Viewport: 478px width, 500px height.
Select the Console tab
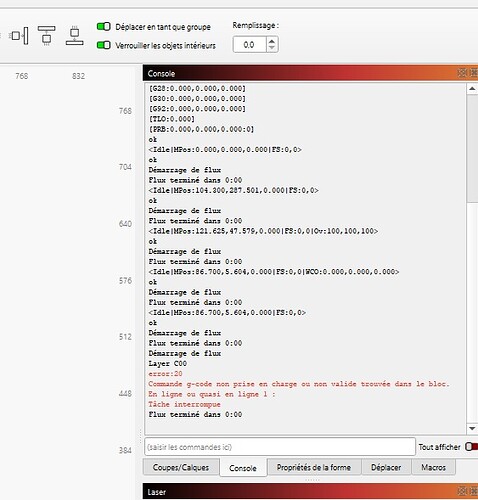243,468
